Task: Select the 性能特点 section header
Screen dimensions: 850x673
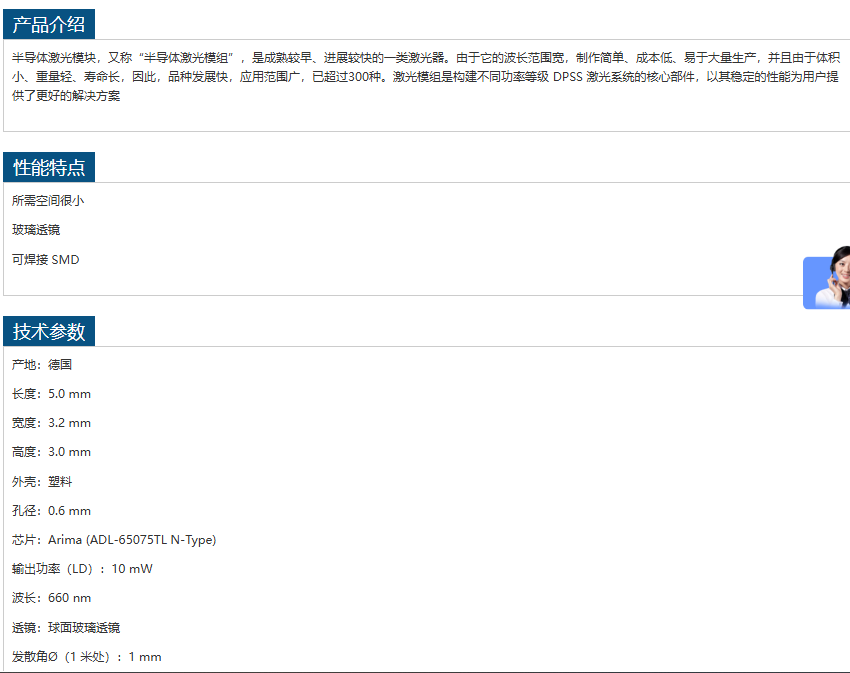Action: click(x=49, y=167)
